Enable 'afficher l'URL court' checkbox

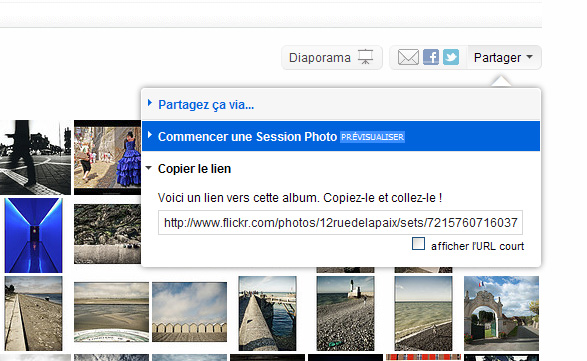[418, 244]
